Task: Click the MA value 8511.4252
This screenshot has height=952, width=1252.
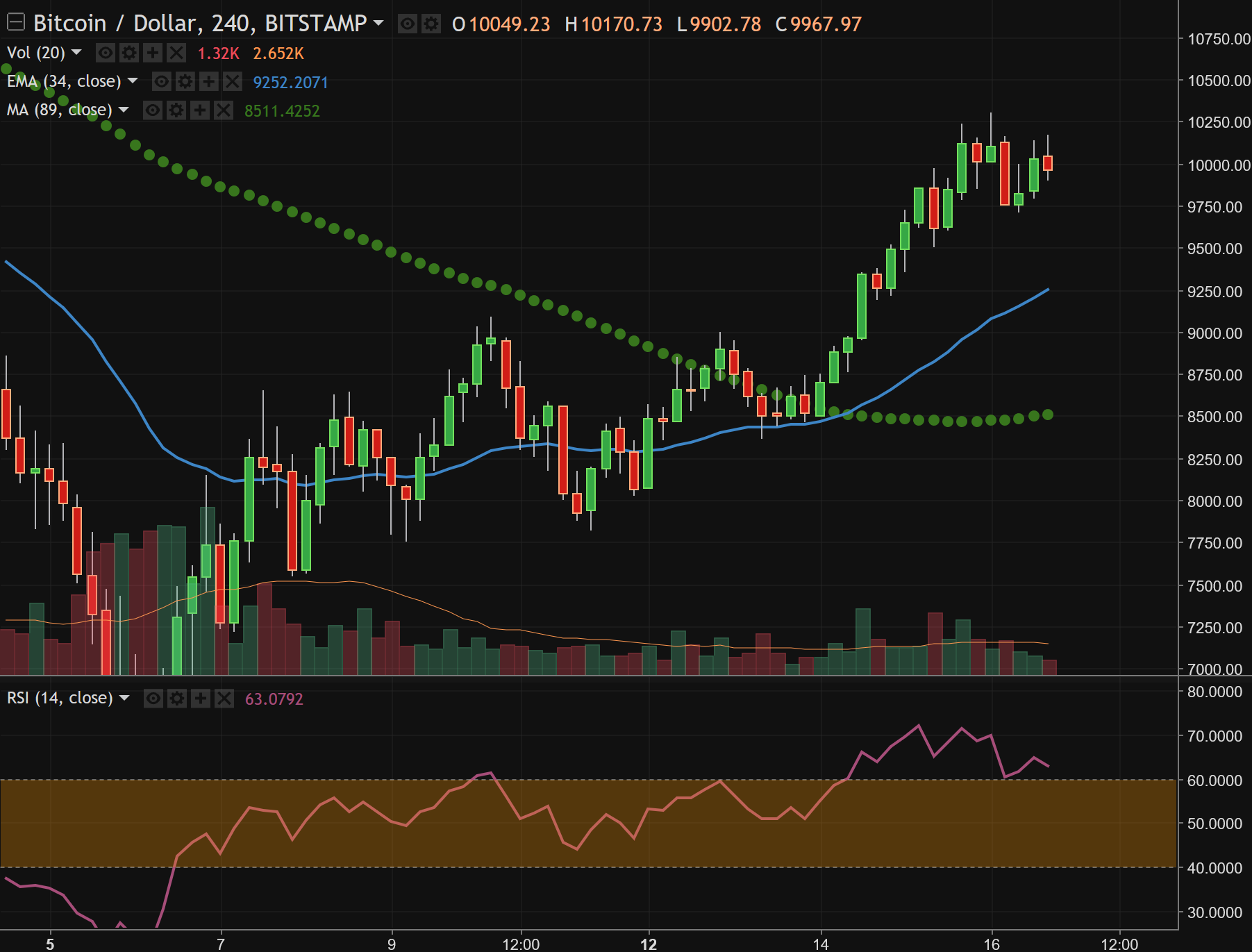Action: click(x=282, y=110)
